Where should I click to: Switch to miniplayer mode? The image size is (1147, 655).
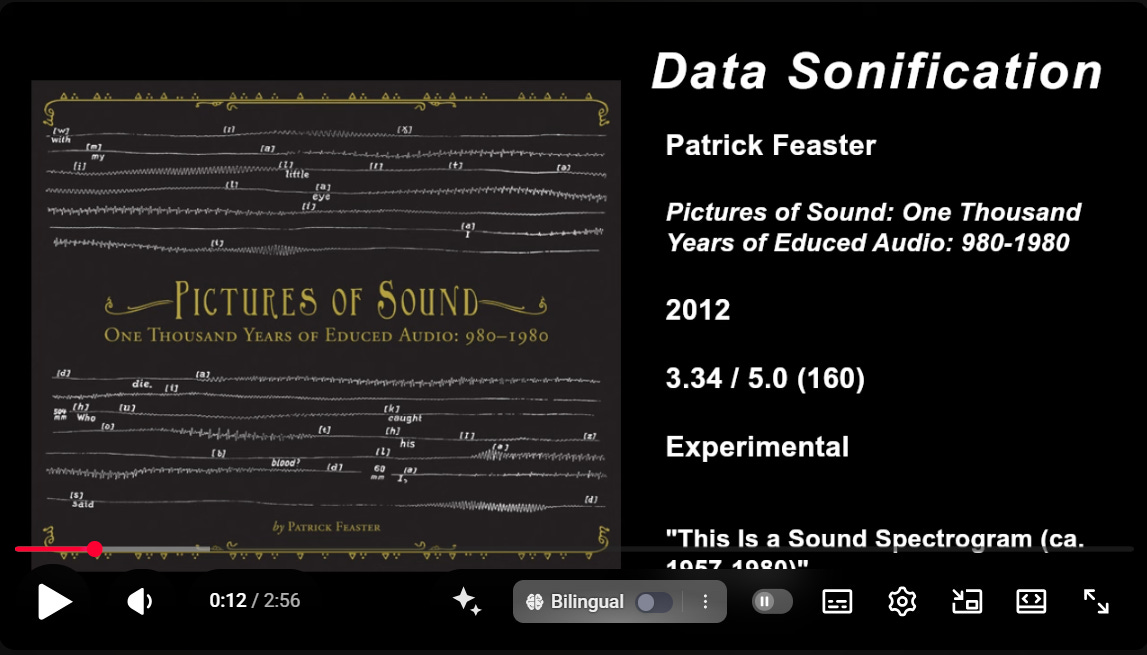[x=966, y=602]
